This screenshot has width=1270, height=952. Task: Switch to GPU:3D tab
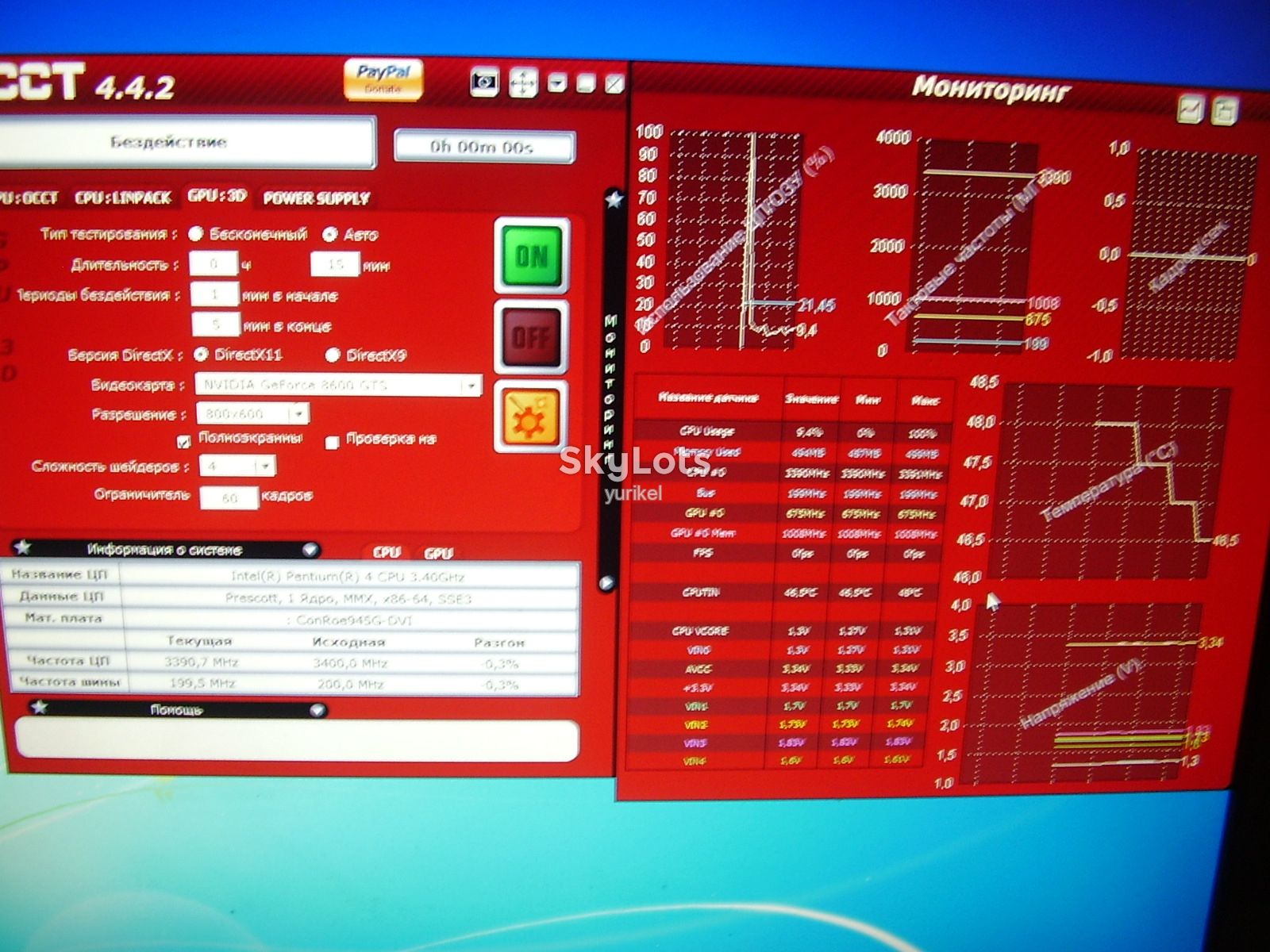click(x=217, y=196)
